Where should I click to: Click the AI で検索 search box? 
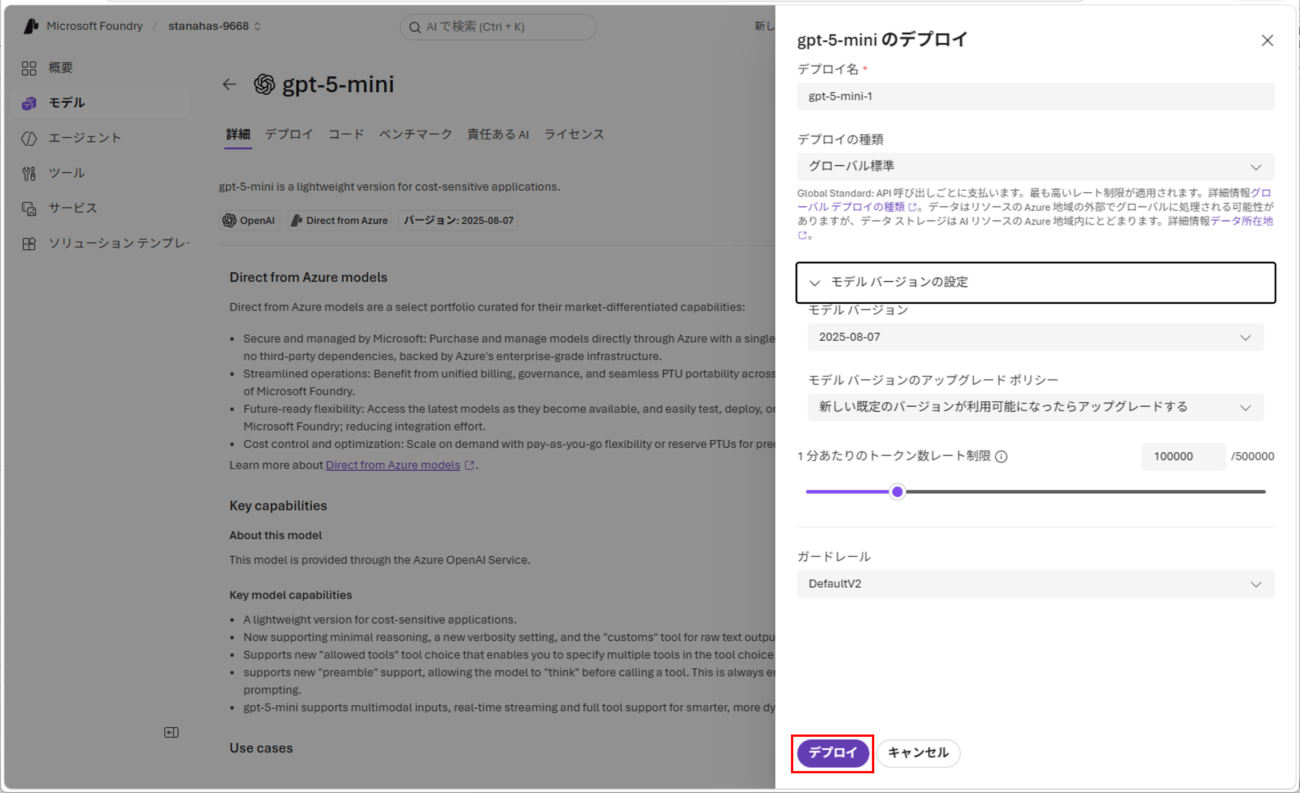pos(498,27)
